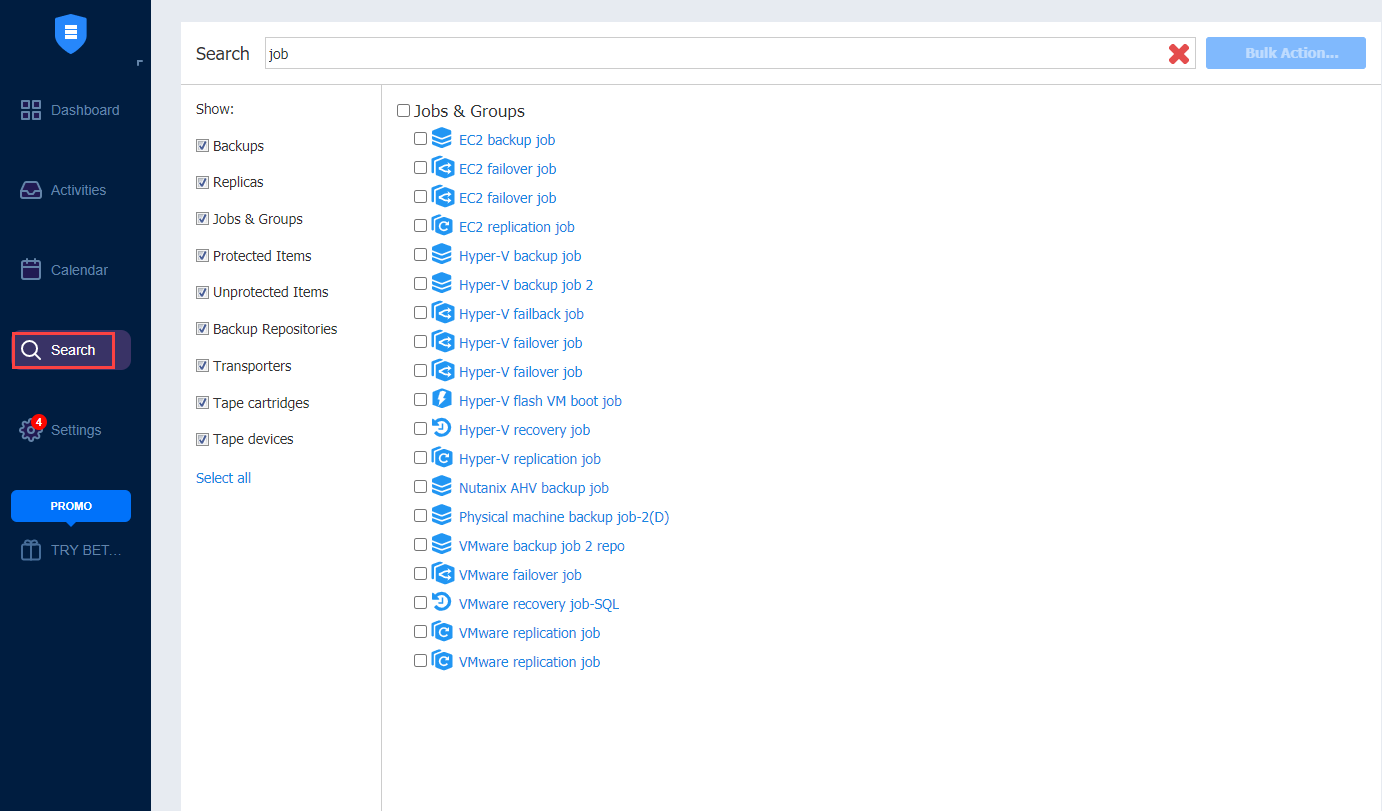Clear the search with the red X icon
The height and width of the screenshot is (811, 1382).
tap(1179, 54)
